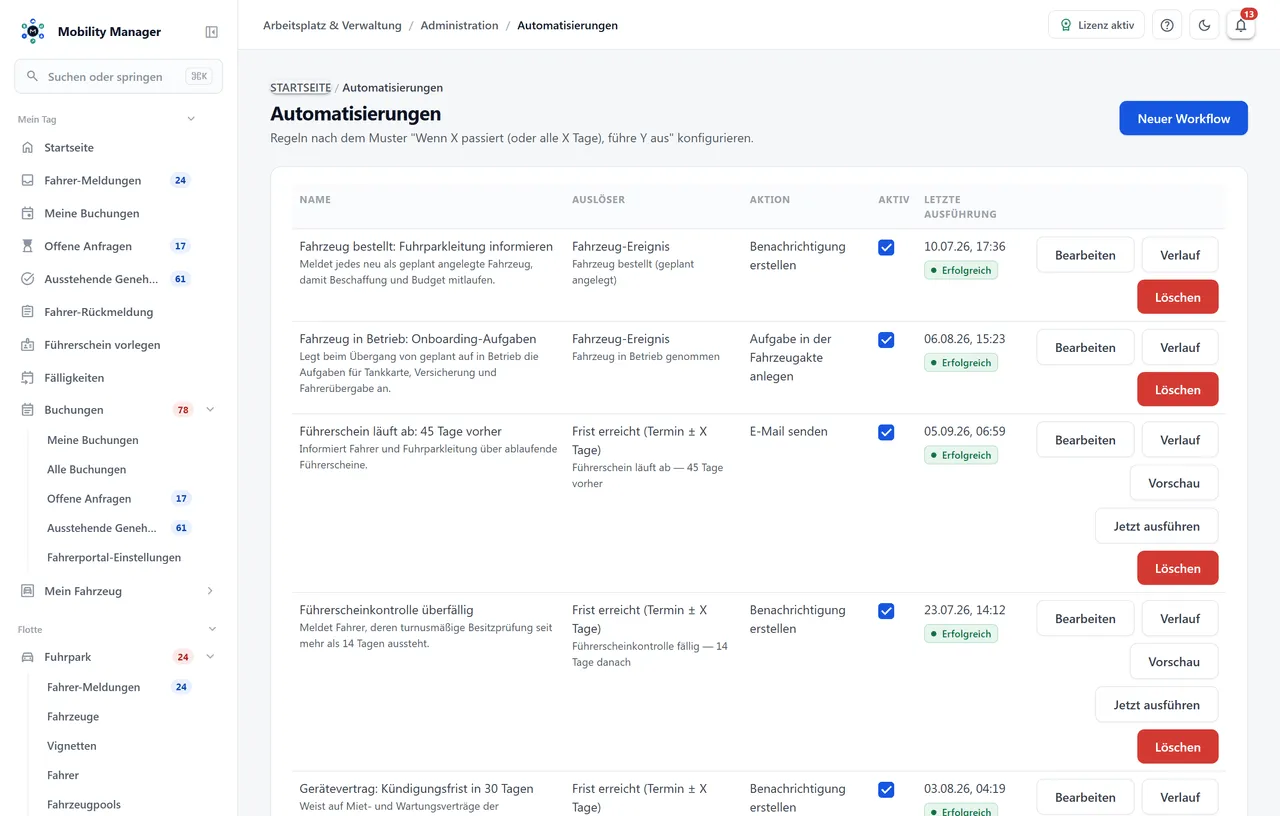
Task: Click the Offene Anfragen hourglass icon under Mein Tag
Action: coord(28,246)
